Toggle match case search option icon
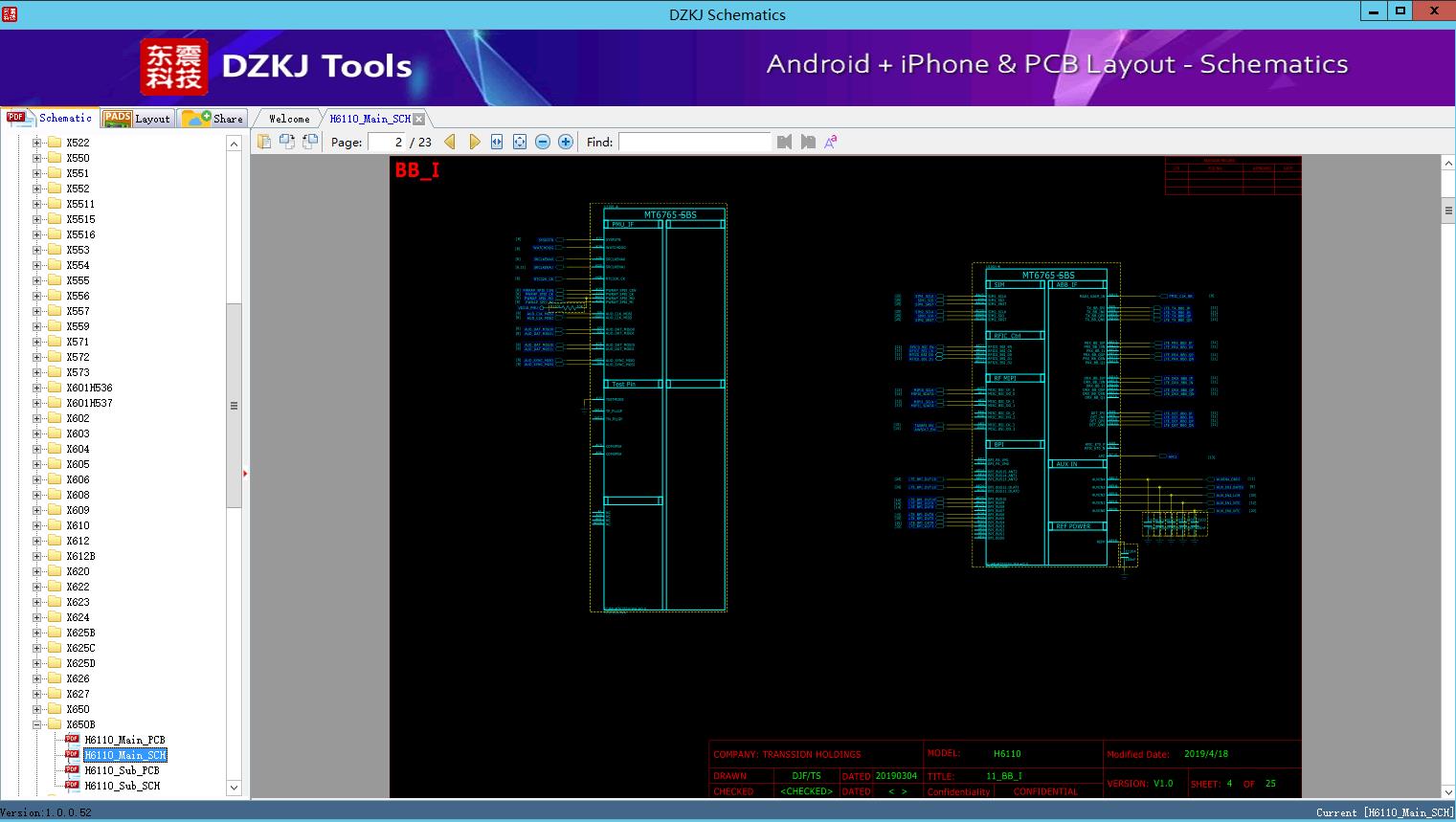The width and height of the screenshot is (1456, 822). (x=831, y=142)
